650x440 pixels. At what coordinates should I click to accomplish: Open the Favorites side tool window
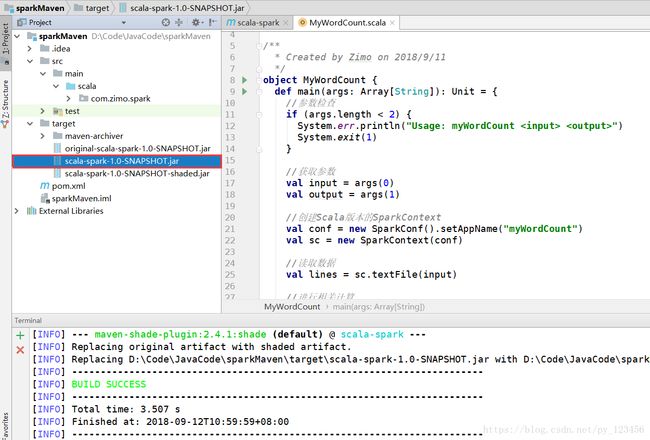[5, 426]
